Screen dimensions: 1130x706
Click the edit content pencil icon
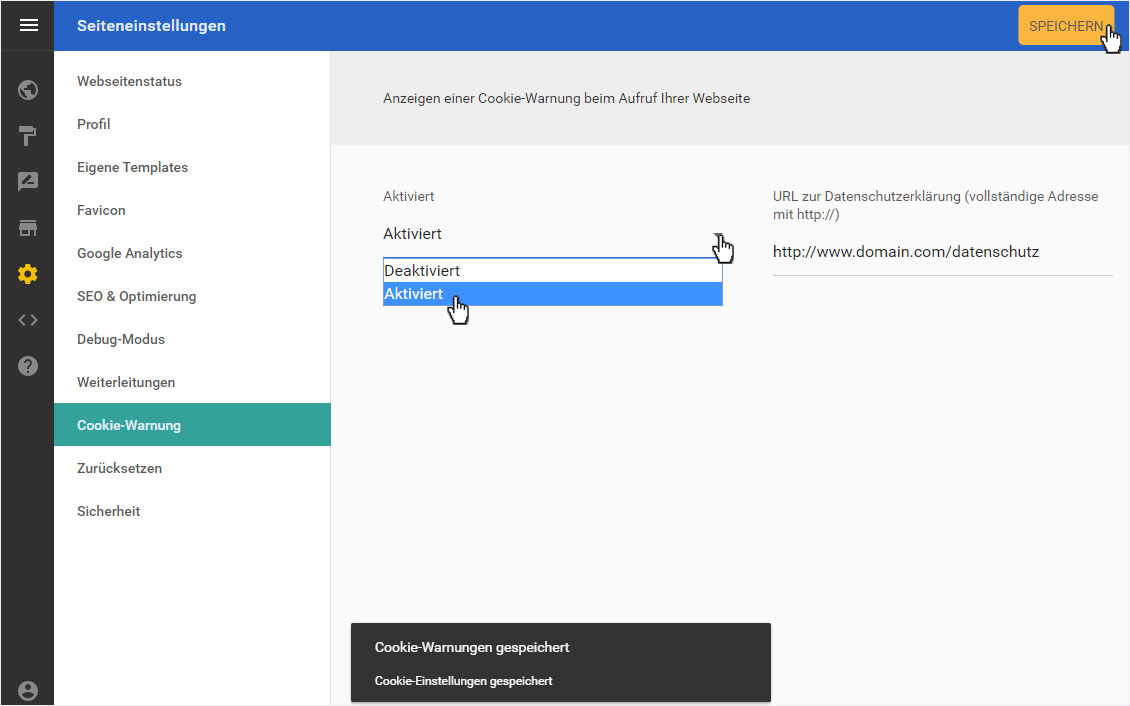(28, 182)
